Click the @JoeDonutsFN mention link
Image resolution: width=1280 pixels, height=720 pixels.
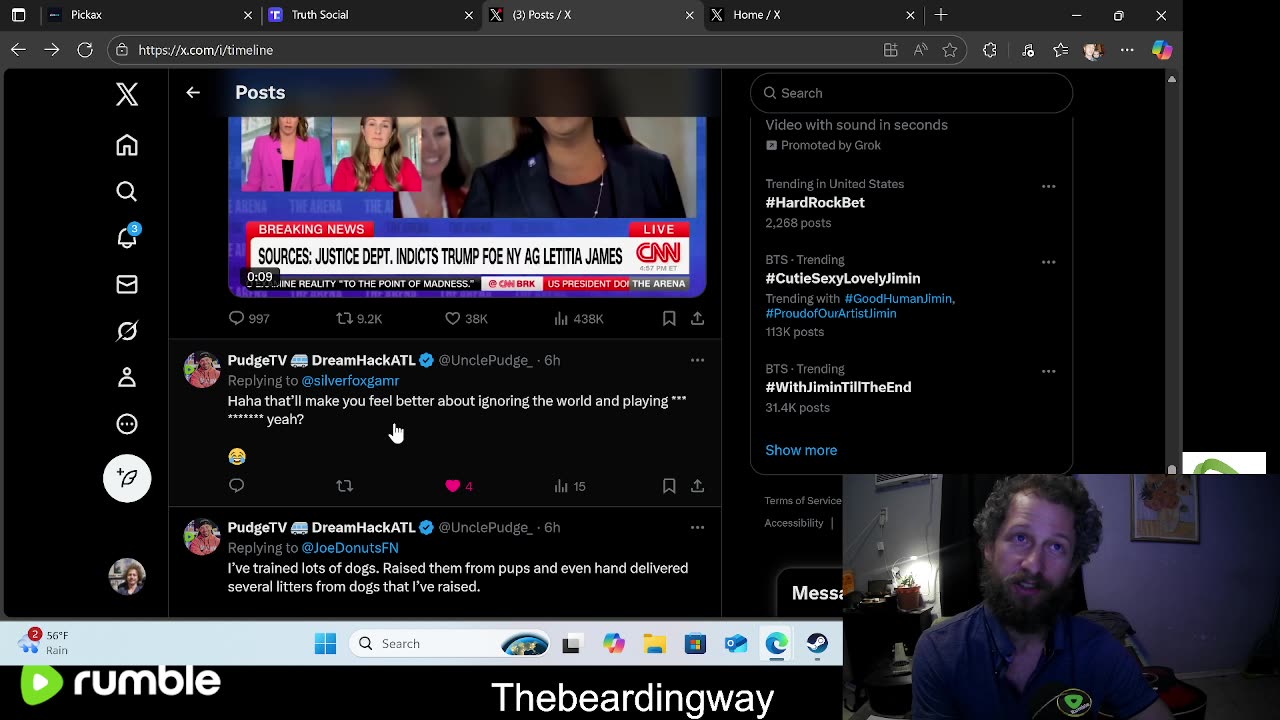(350, 547)
